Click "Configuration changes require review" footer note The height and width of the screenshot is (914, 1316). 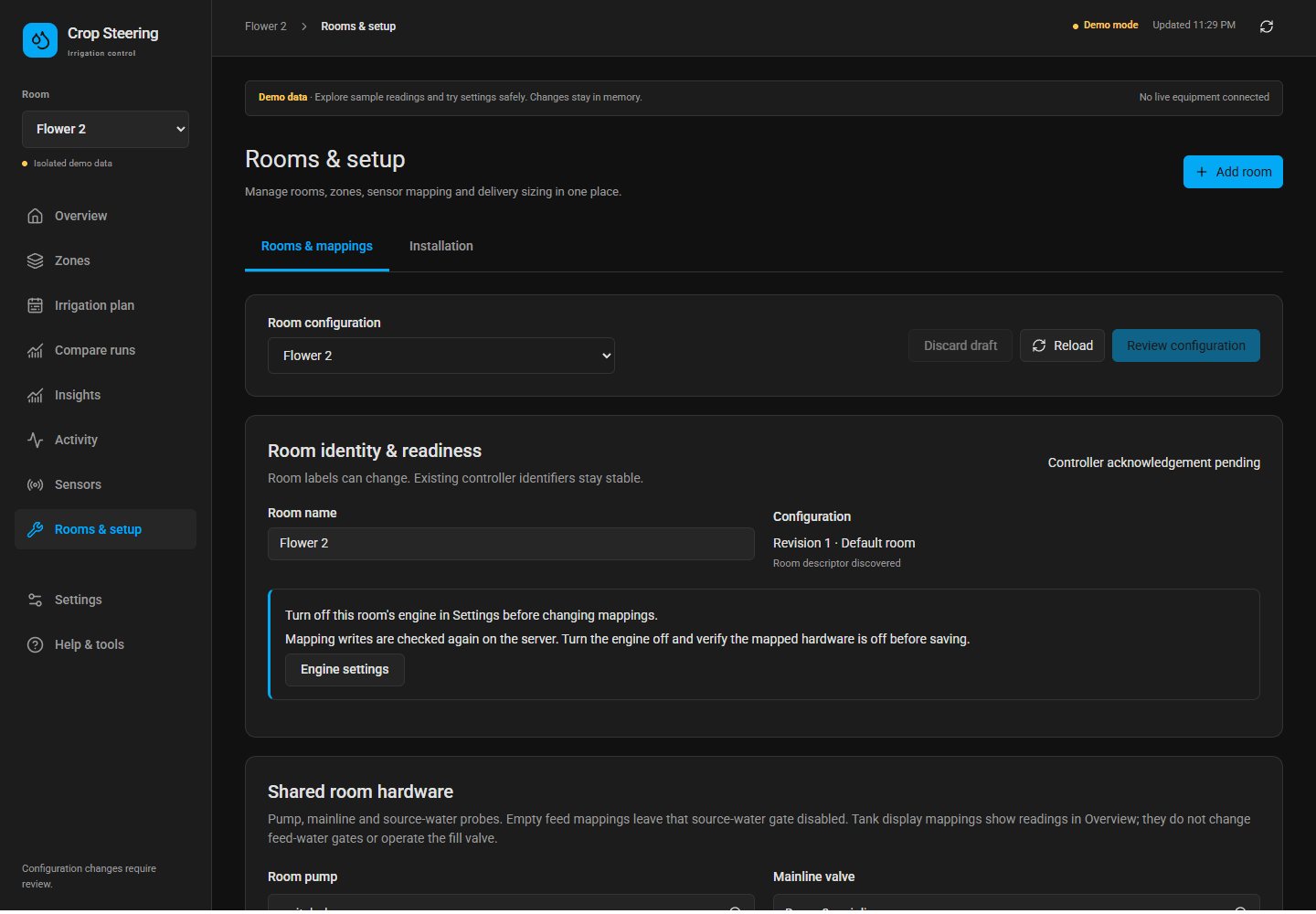click(x=89, y=876)
